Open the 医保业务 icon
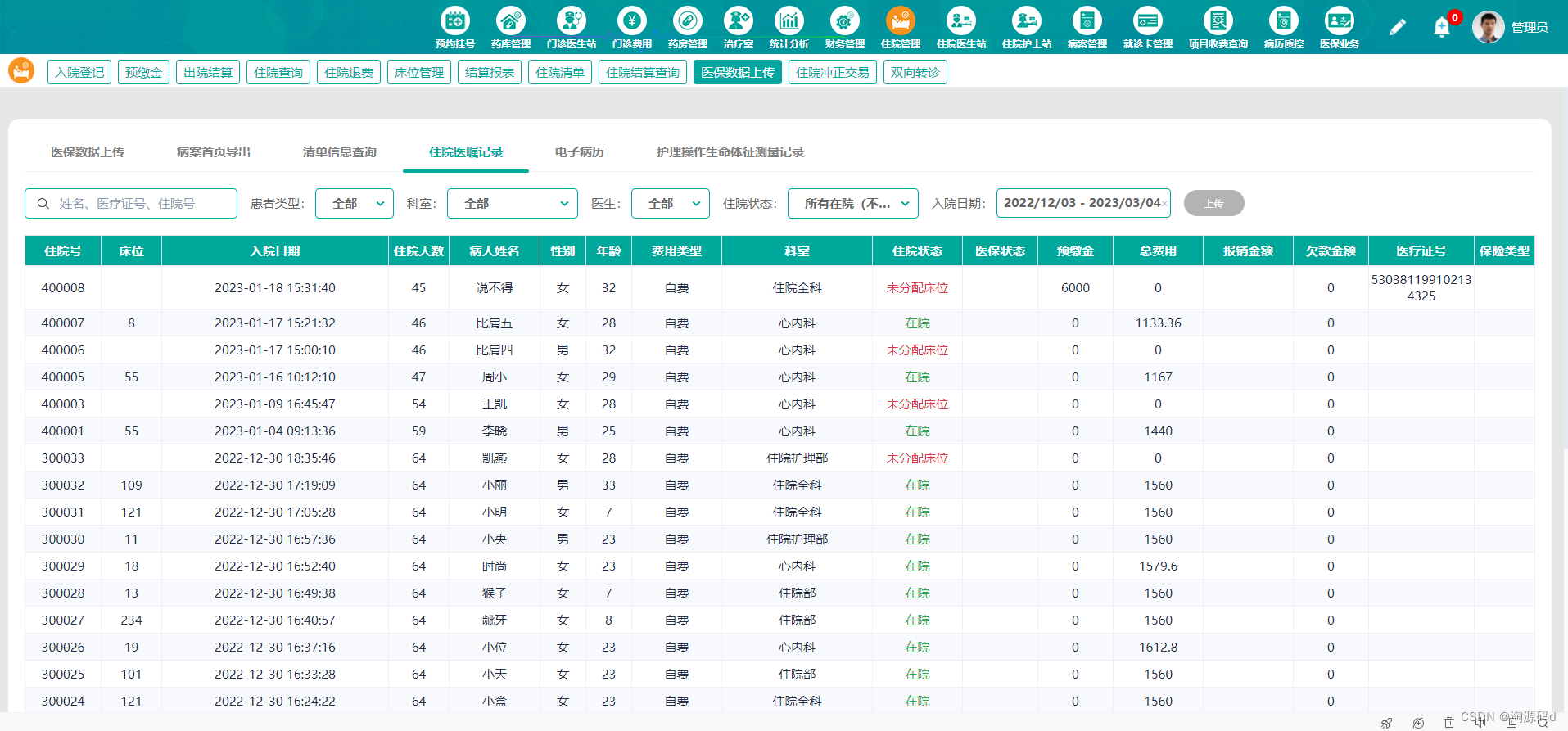 tap(1340, 20)
